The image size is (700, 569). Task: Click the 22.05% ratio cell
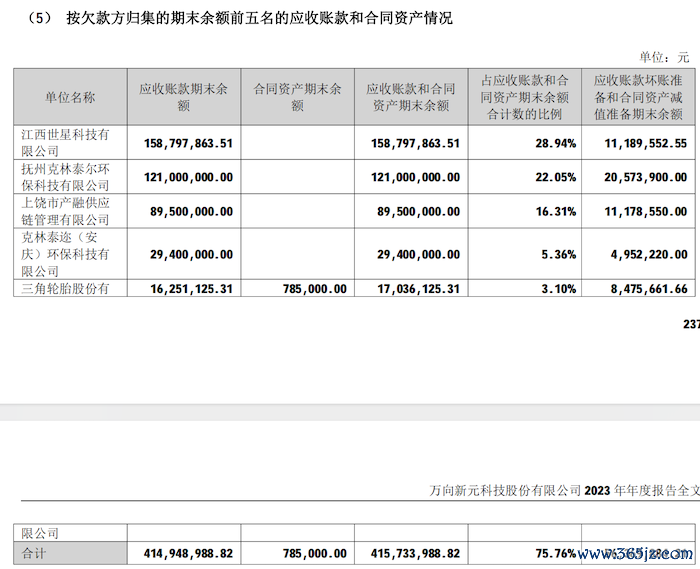pos(556,178)
